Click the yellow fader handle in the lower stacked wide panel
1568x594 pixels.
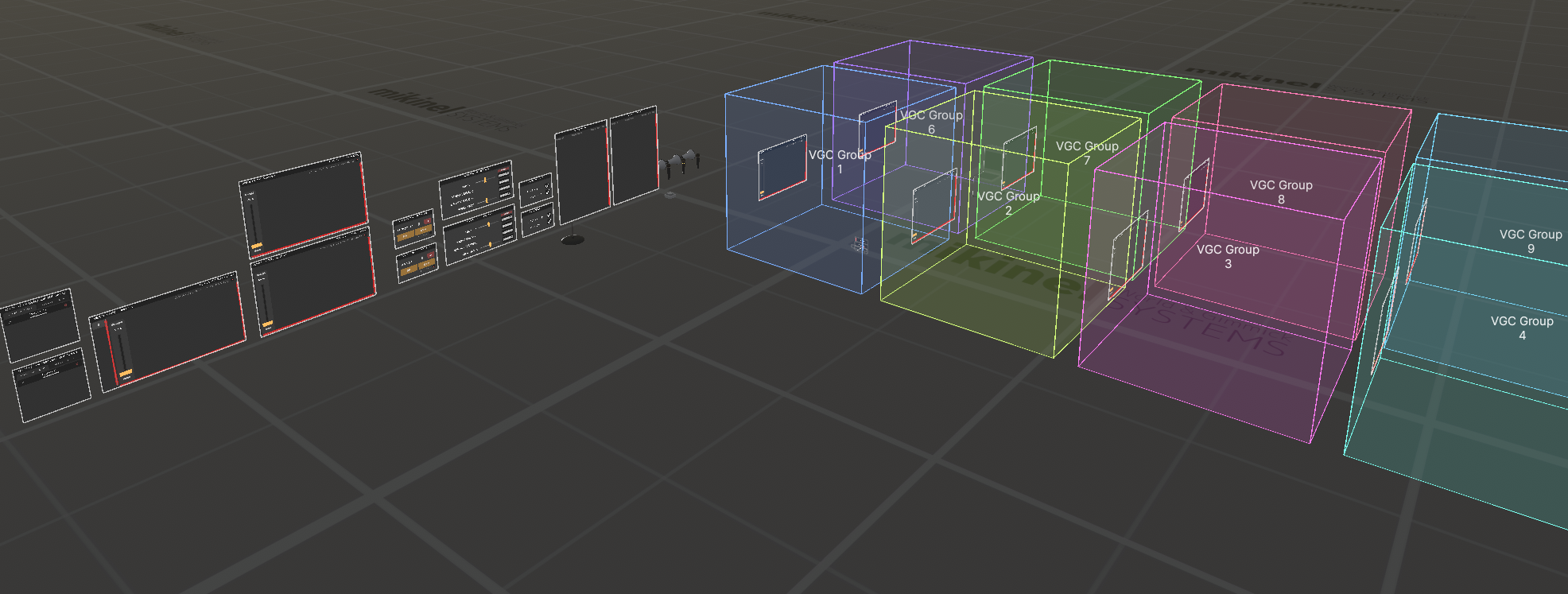pyautogui.click(x=267, y=324)
